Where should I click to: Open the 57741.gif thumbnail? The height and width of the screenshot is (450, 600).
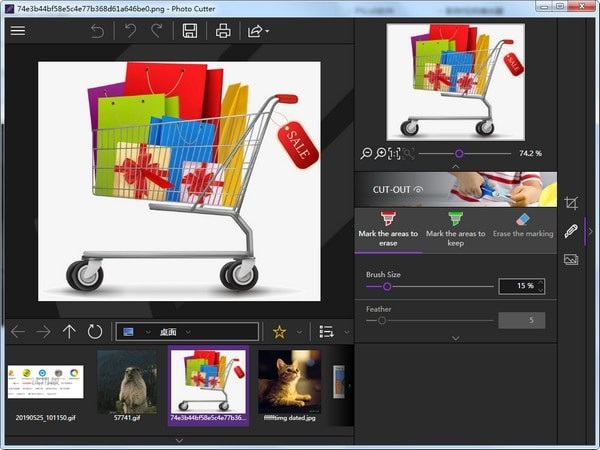coord(126,382)
